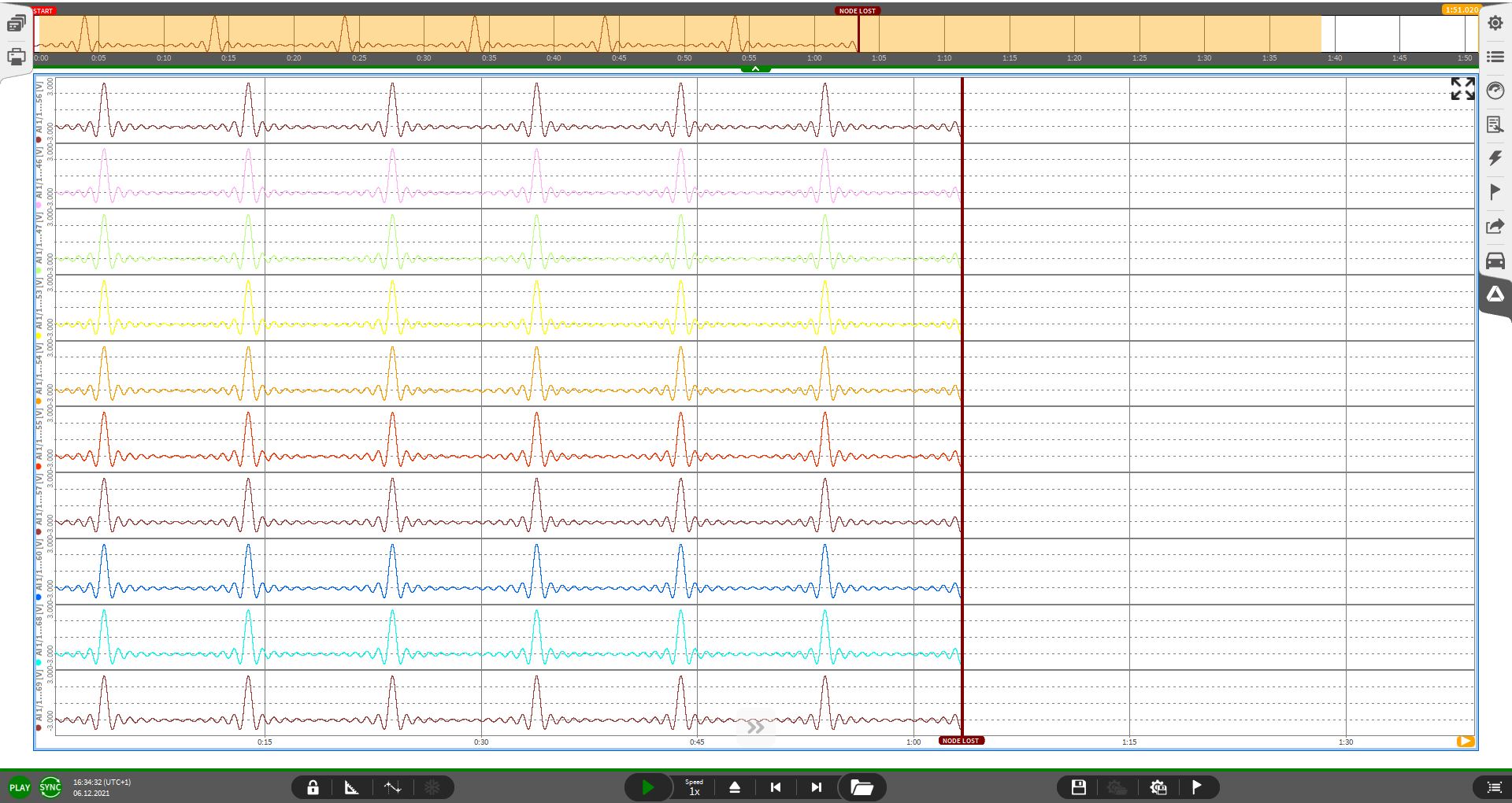The width and height of the screenshot is (1512, 803).
Task: Toggle the SYNC button
Action: [x=50, y=786]
